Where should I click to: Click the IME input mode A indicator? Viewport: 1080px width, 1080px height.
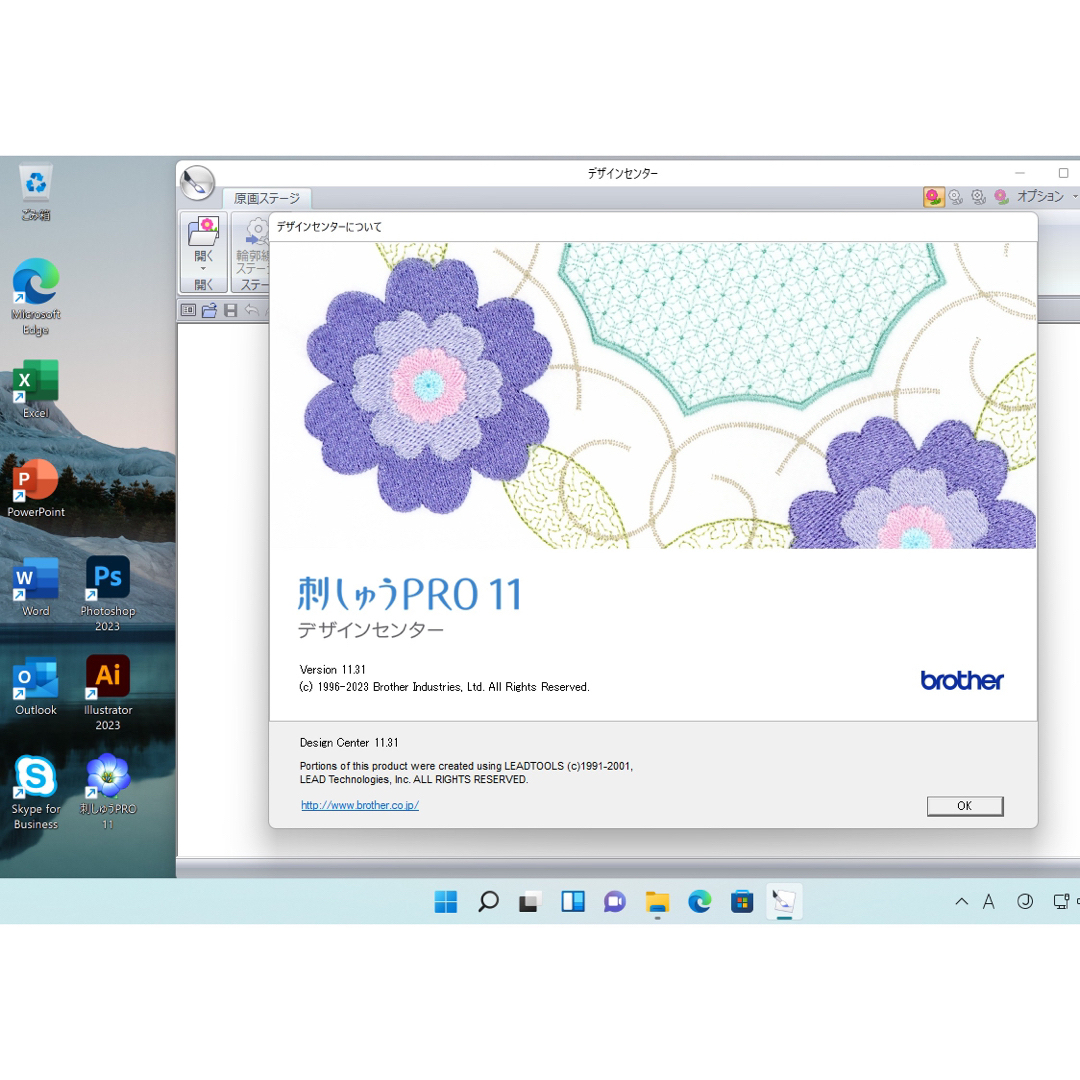pos(989,901)
